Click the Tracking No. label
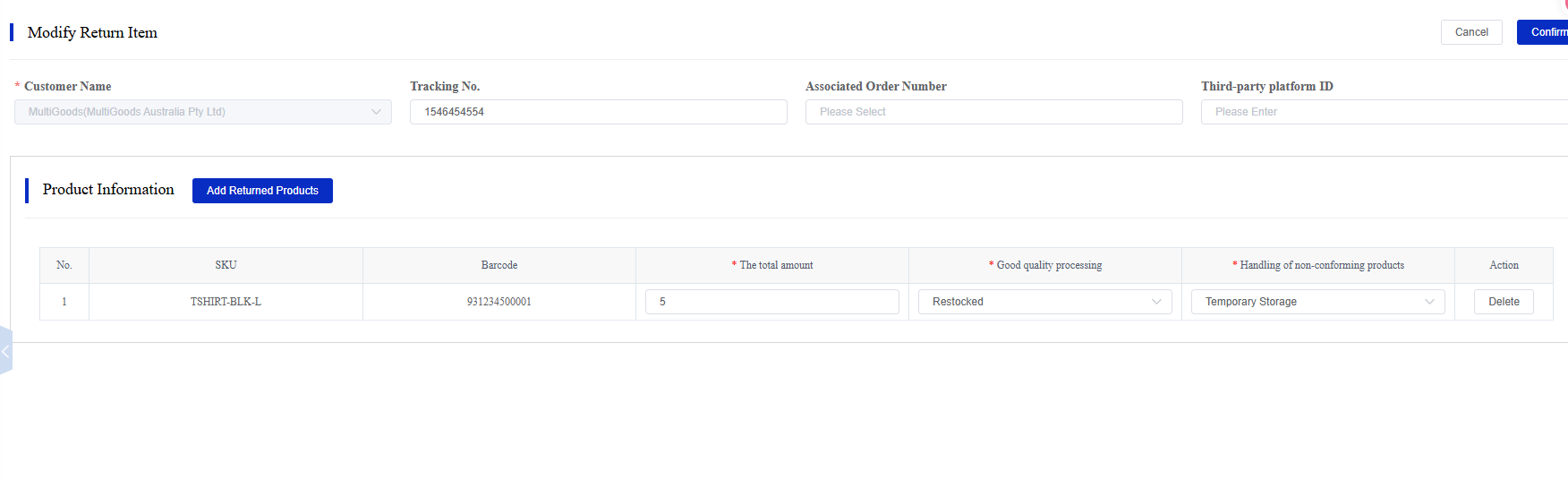This screenshot has height=480, width=1568. click(445, 87)
